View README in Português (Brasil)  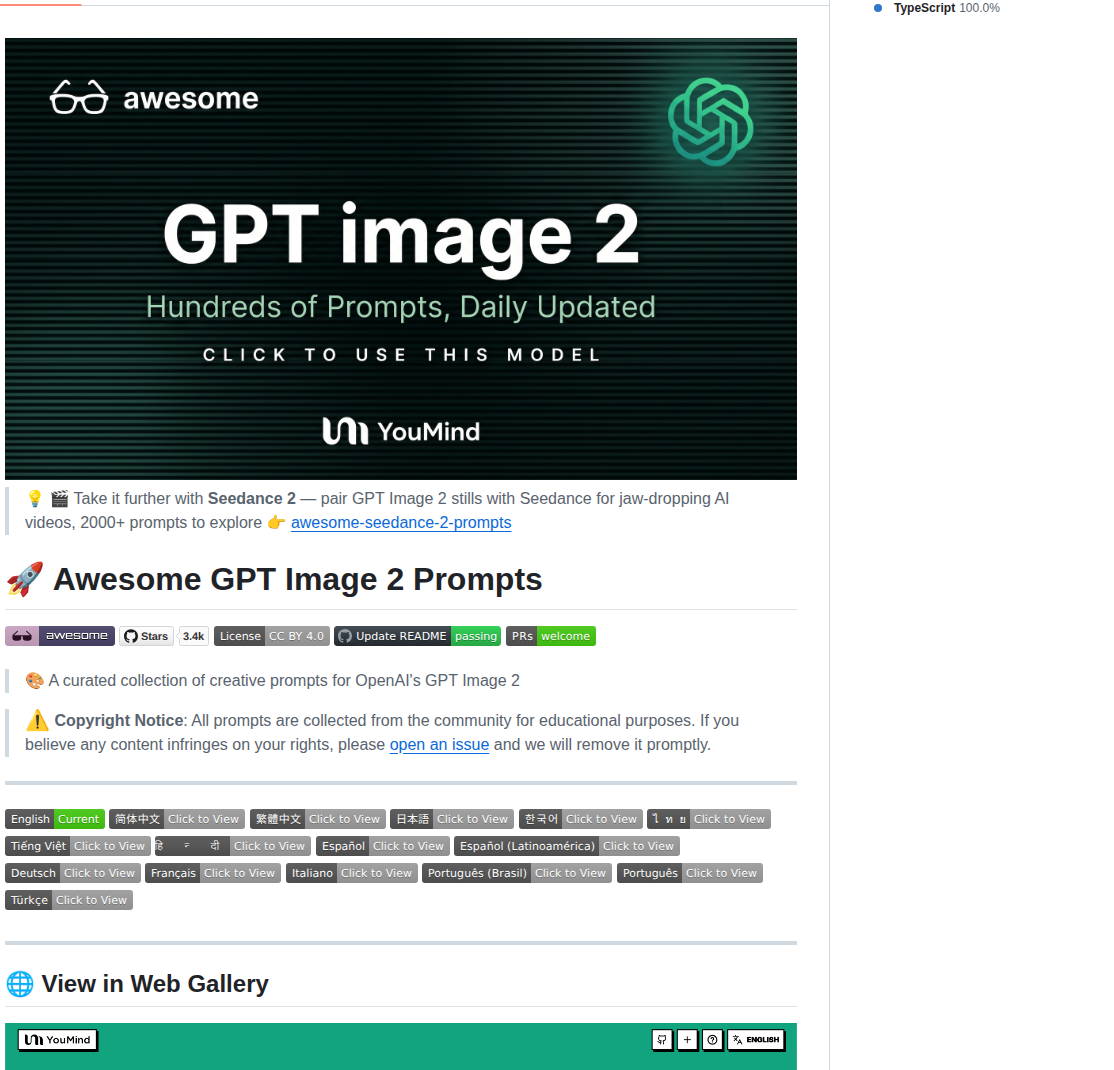coord(517,873)
